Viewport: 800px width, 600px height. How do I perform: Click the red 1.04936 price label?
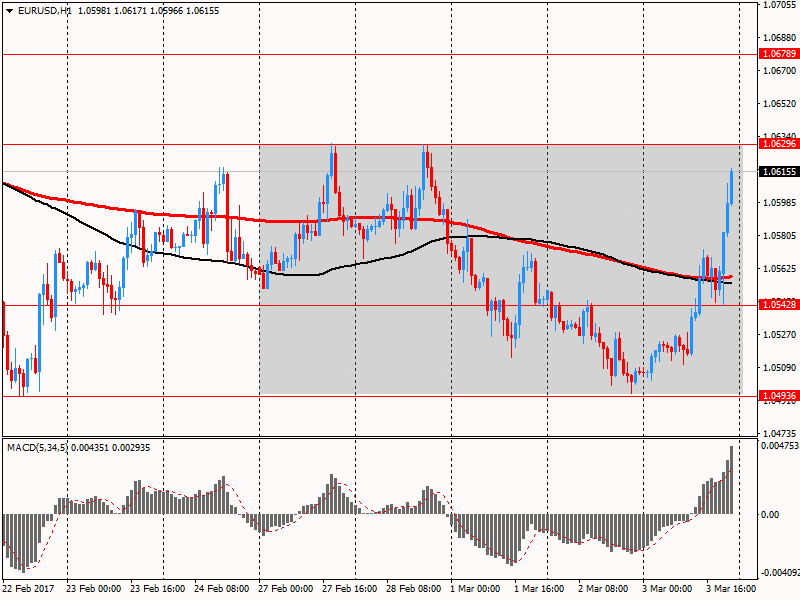[778, 396]
